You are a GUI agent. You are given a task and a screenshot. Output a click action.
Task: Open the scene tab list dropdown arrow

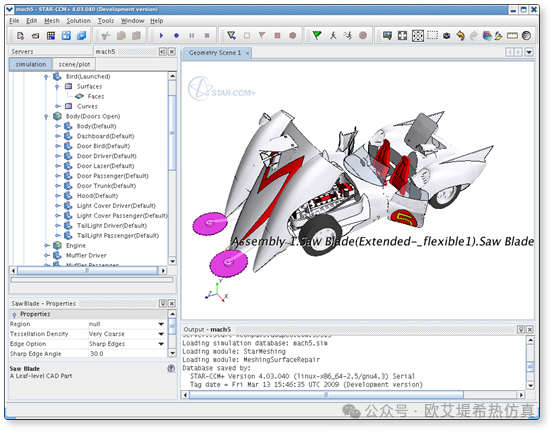[529, 53]
